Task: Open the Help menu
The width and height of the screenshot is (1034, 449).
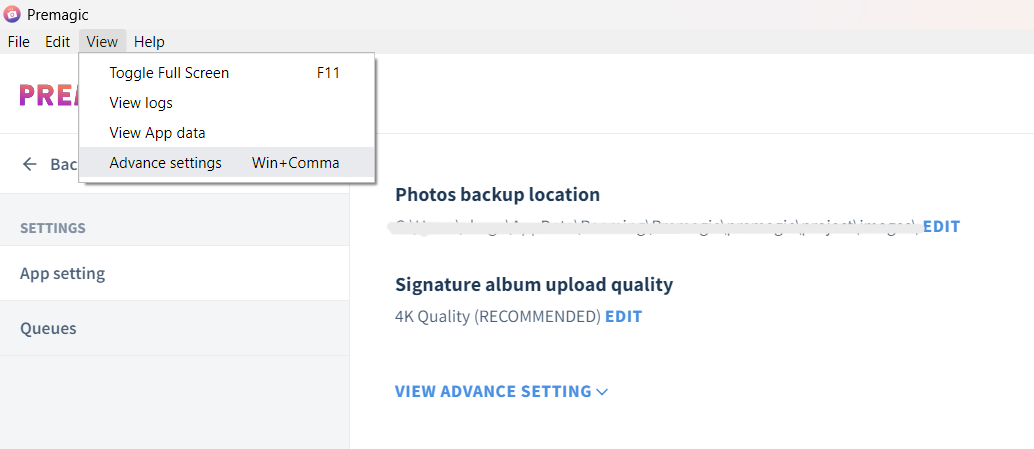Action: [x=149, y=42]
